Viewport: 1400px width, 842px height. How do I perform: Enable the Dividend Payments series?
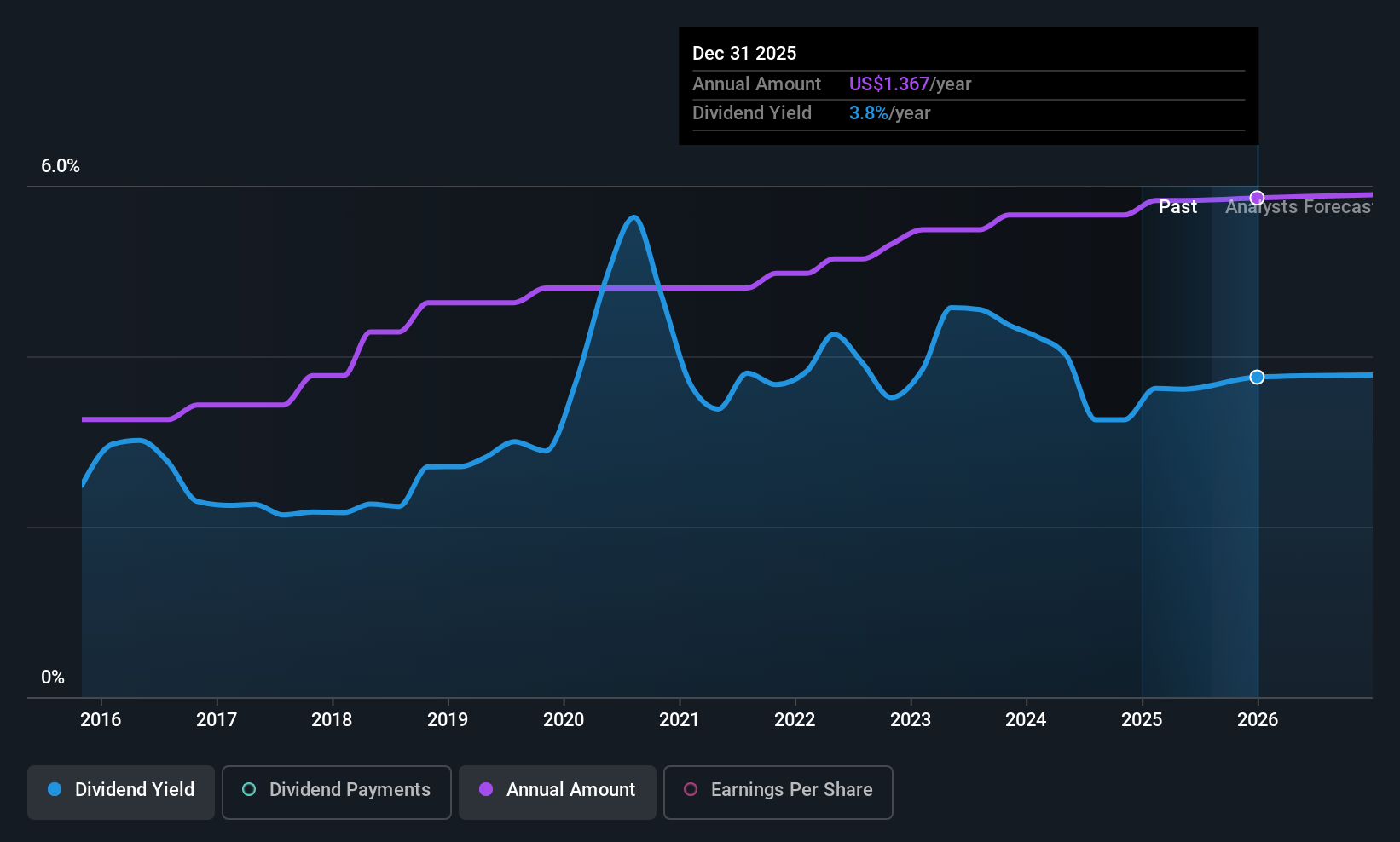coord(337,793)
